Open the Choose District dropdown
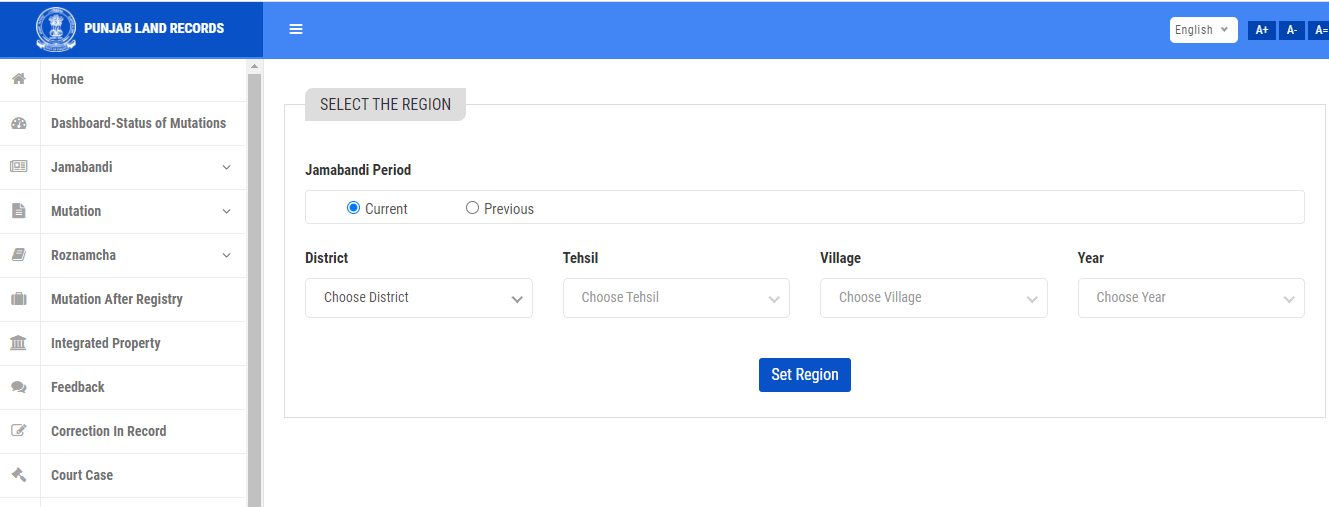 (418, 298)
